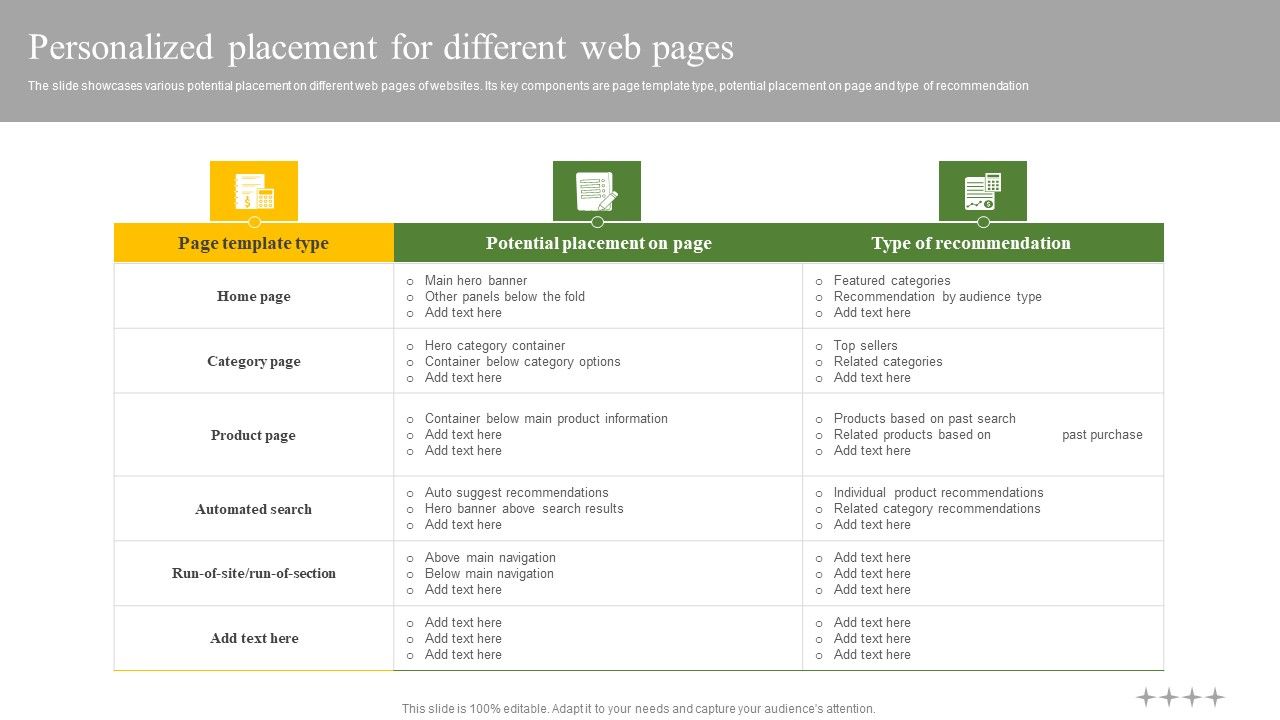Select the 'Run-of-site/run-of-section' row label
This screenshot has height=720, width=1280.
(254, 573)
